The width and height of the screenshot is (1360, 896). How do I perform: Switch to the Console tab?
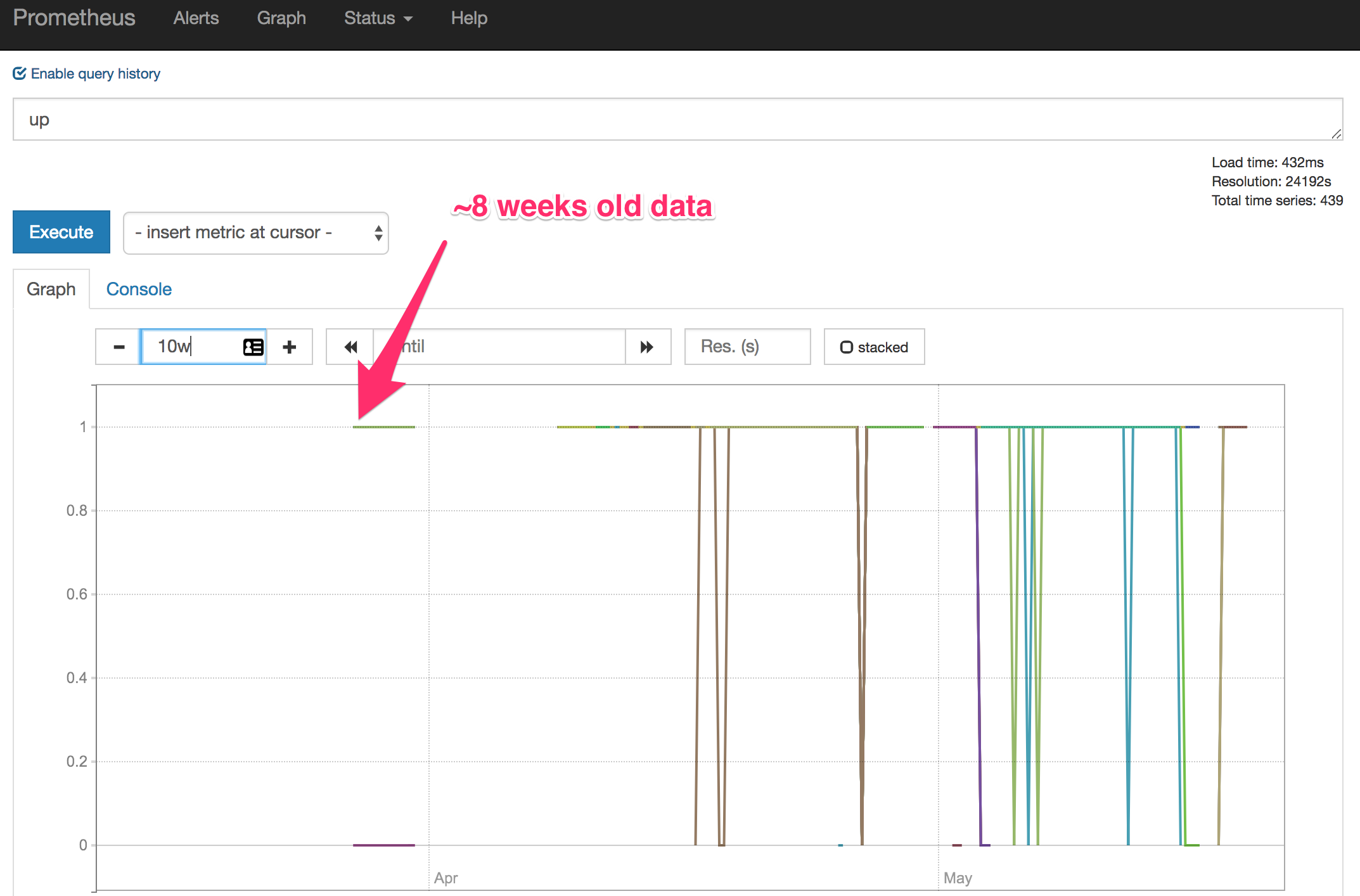pos(139,289)
